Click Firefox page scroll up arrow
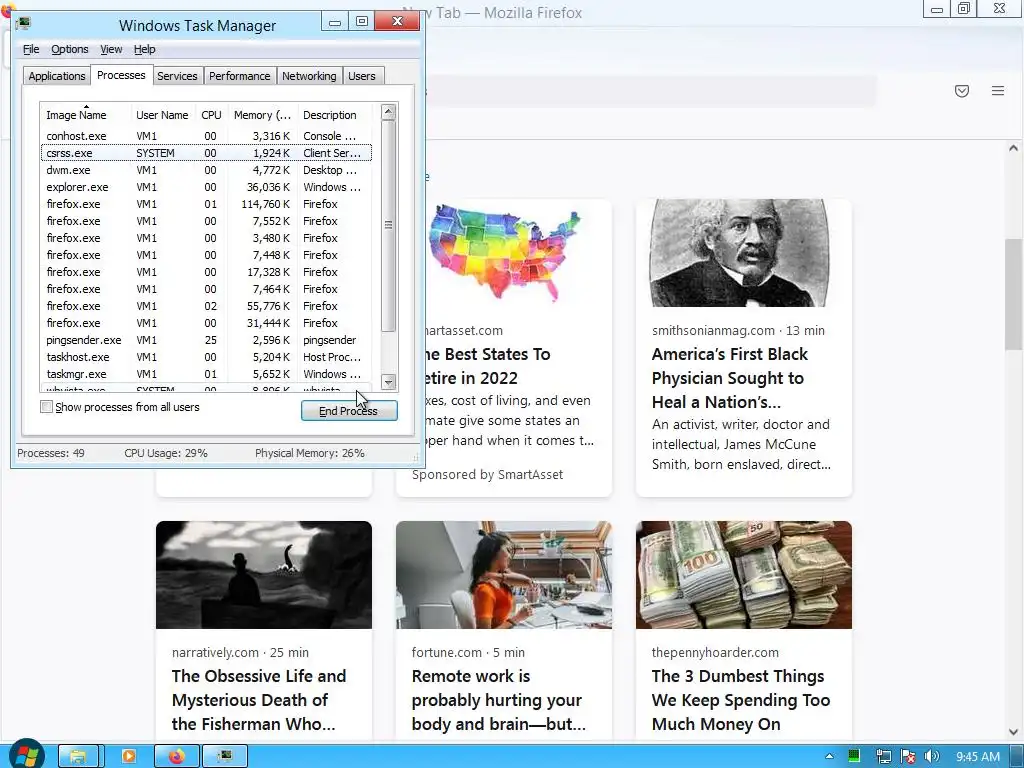Viewport: 1024px width, 768px height. coord(1014,148)
